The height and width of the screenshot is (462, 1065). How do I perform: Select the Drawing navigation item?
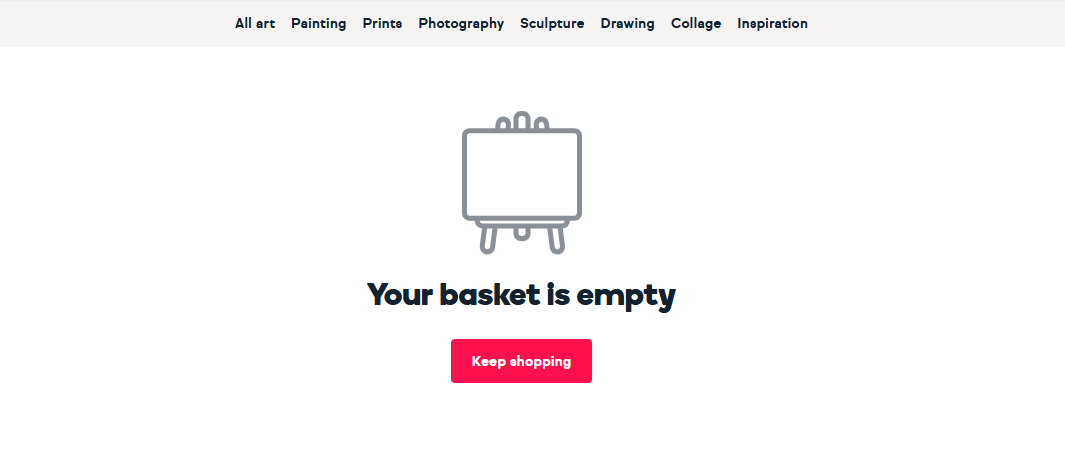point(628,24)
